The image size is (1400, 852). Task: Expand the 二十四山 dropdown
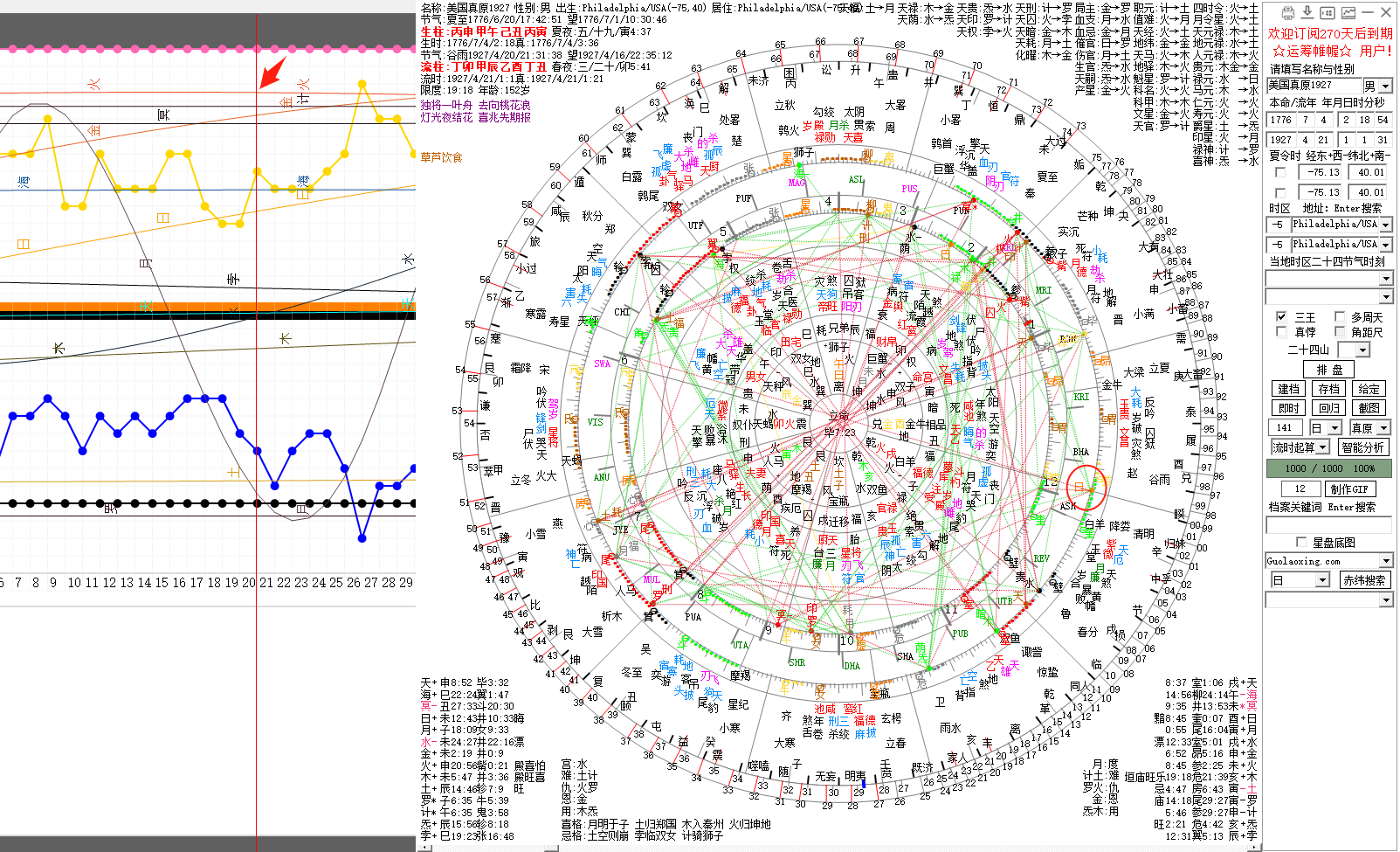pyautogui.click(x=1363, y=350)
